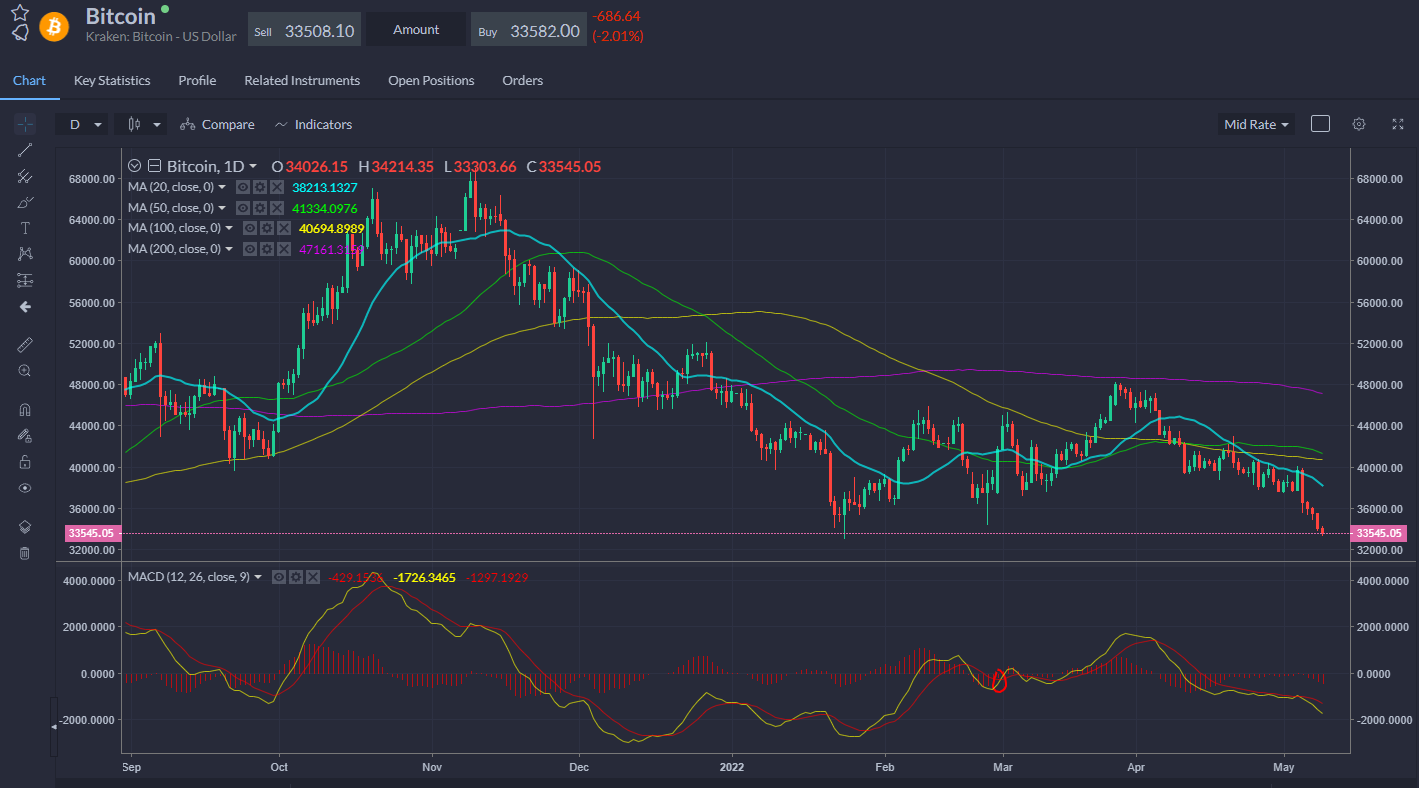Viewport: 1419px width, 788px height.
Task: Expand chart to fullscreen
Action: (x=1398, y=124)
